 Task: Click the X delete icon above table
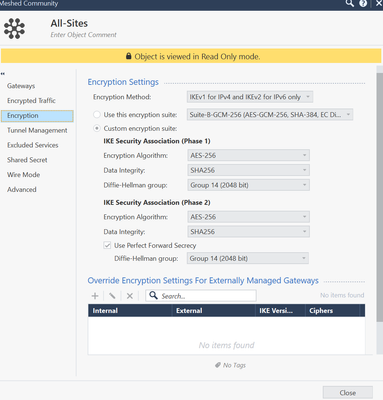coord(130,296)
